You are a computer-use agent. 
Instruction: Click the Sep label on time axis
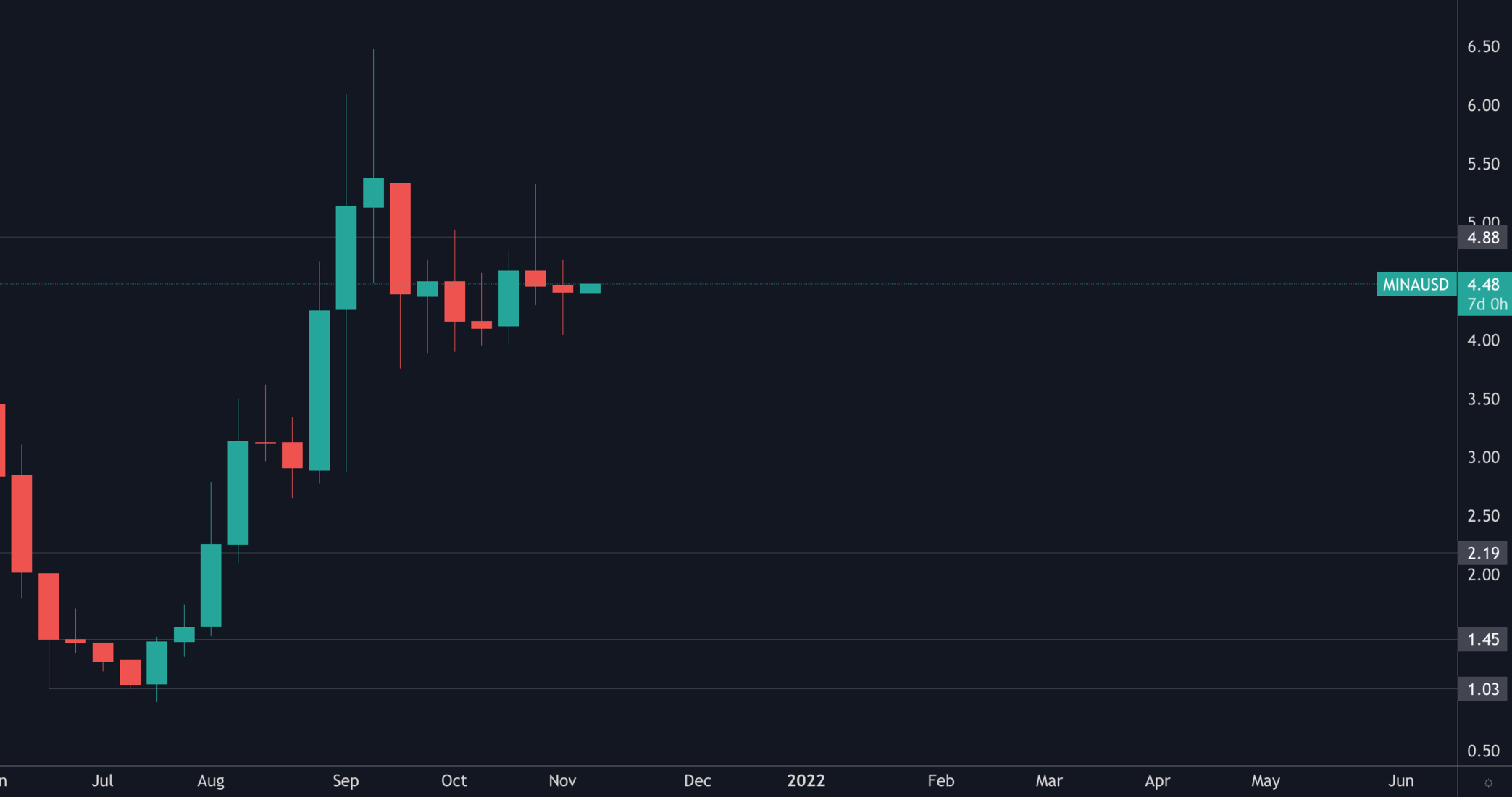[346, 781]
